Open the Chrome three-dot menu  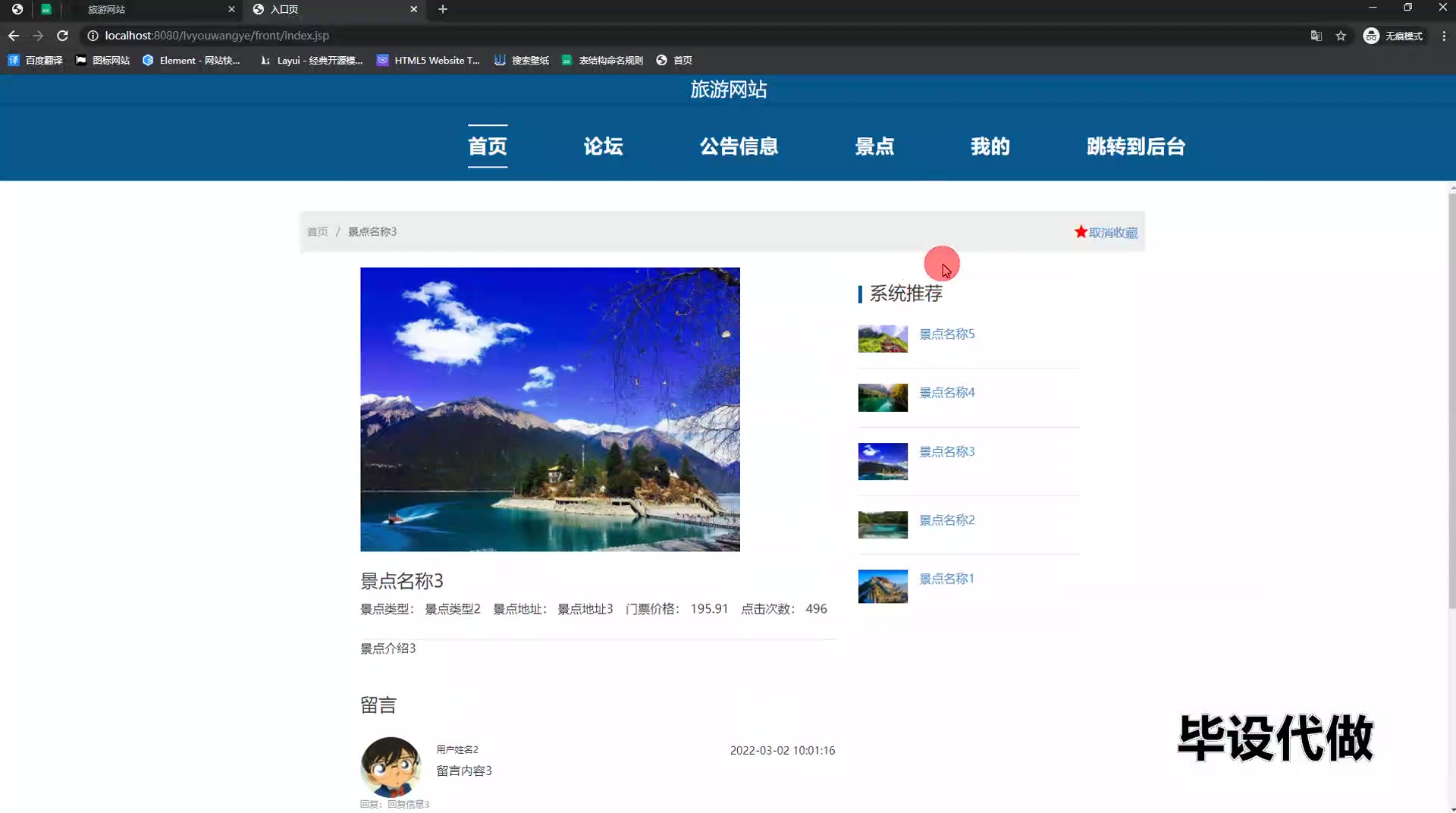(1444, 36)
